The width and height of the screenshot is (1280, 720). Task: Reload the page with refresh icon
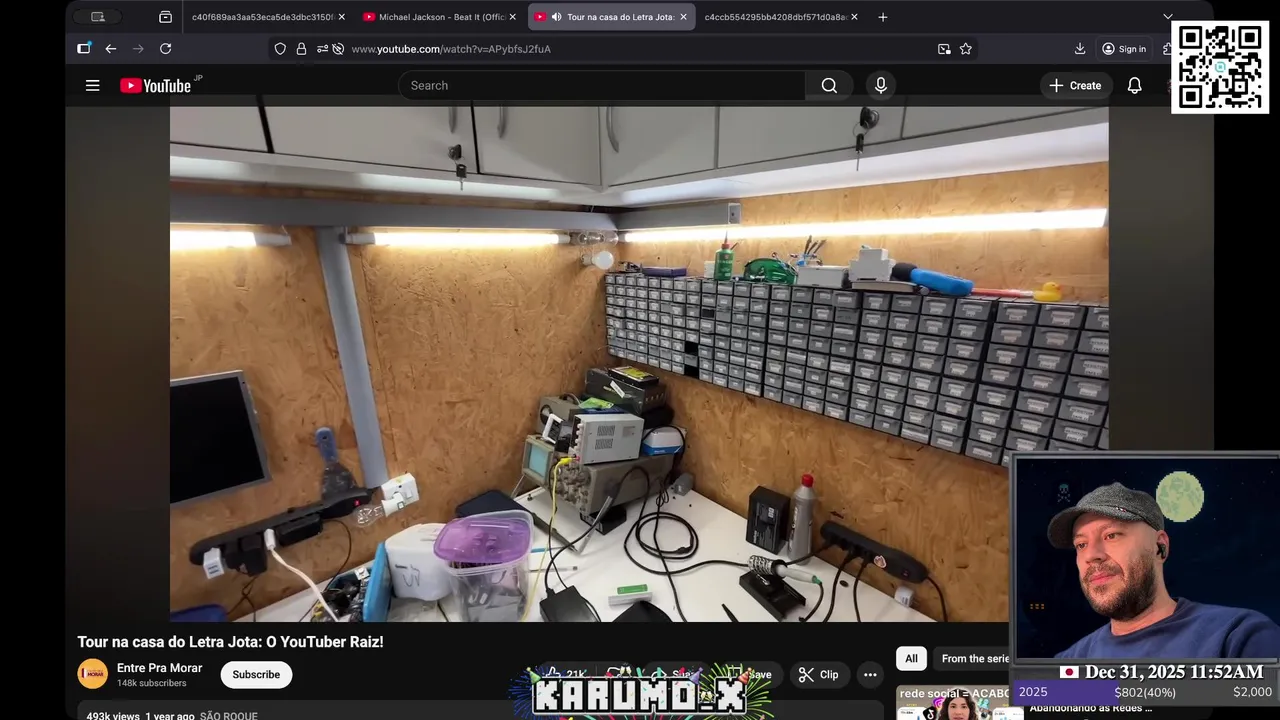click(x=165, y=49)
